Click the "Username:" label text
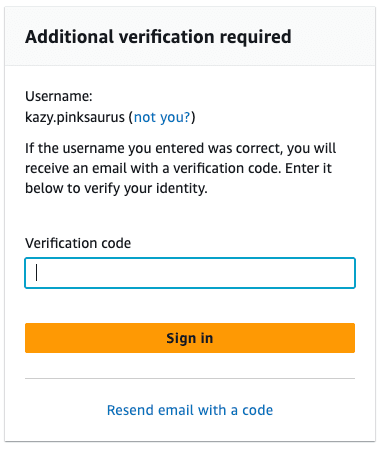 click(x=59, y=96)
